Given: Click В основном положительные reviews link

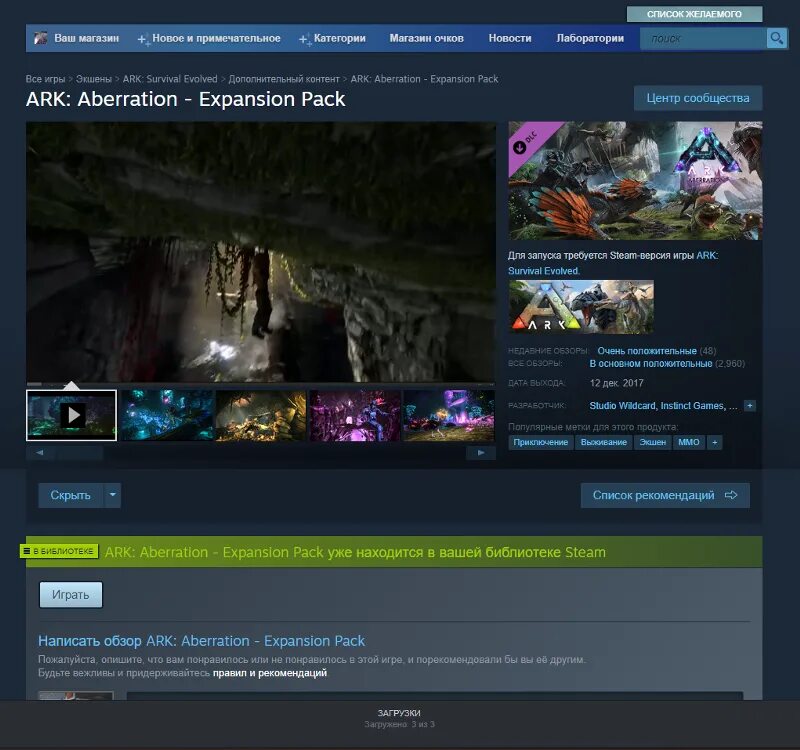Looking at the screenshot, I should (651, 364).
